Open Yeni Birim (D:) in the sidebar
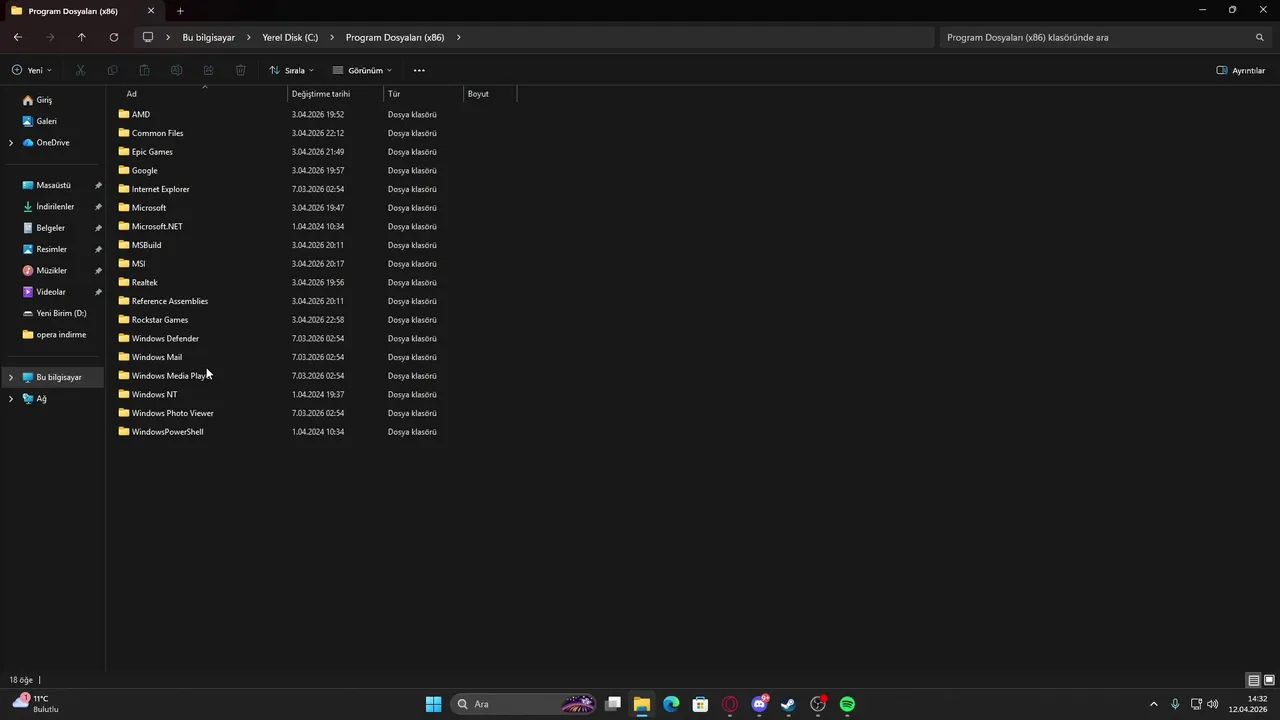The width and height of the screenshot is (1280, 720). (x=54, y=313)
